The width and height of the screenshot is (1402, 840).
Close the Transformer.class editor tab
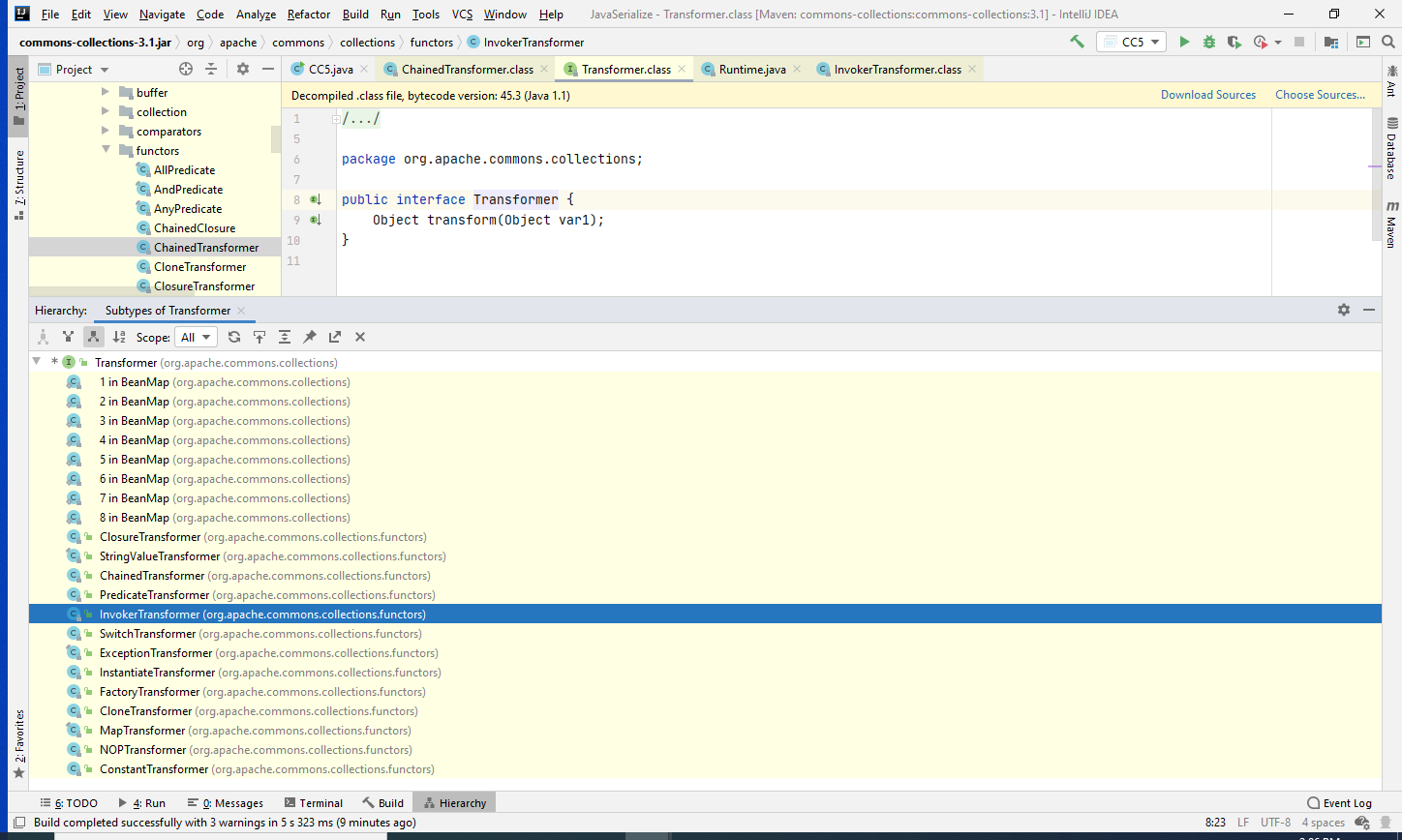coord(682,70)
